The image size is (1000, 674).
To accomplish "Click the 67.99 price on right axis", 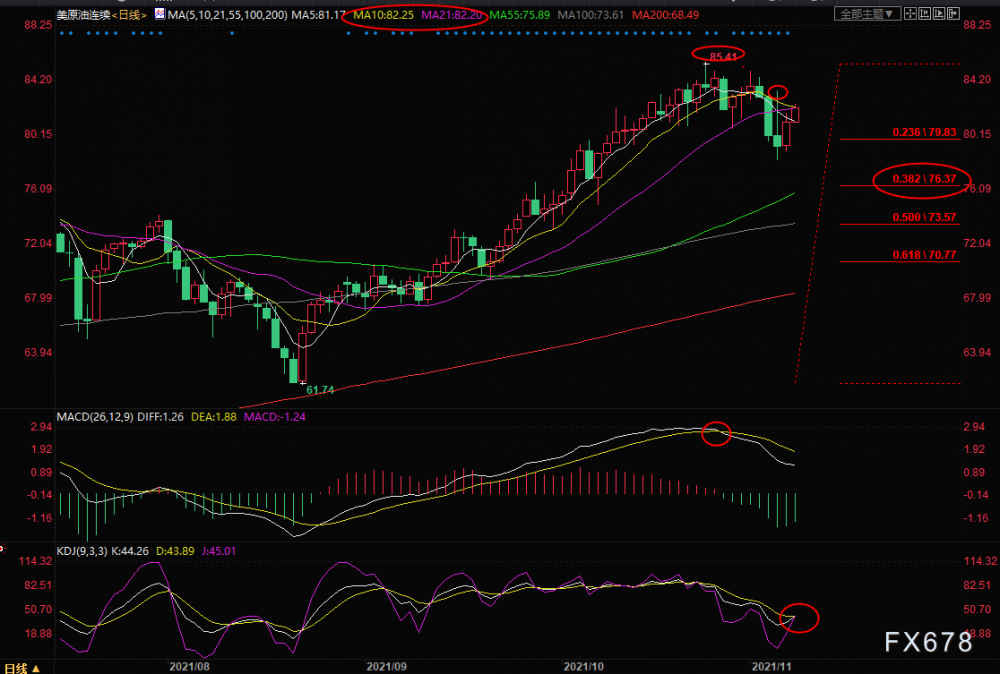I will (x=978, y=298).
